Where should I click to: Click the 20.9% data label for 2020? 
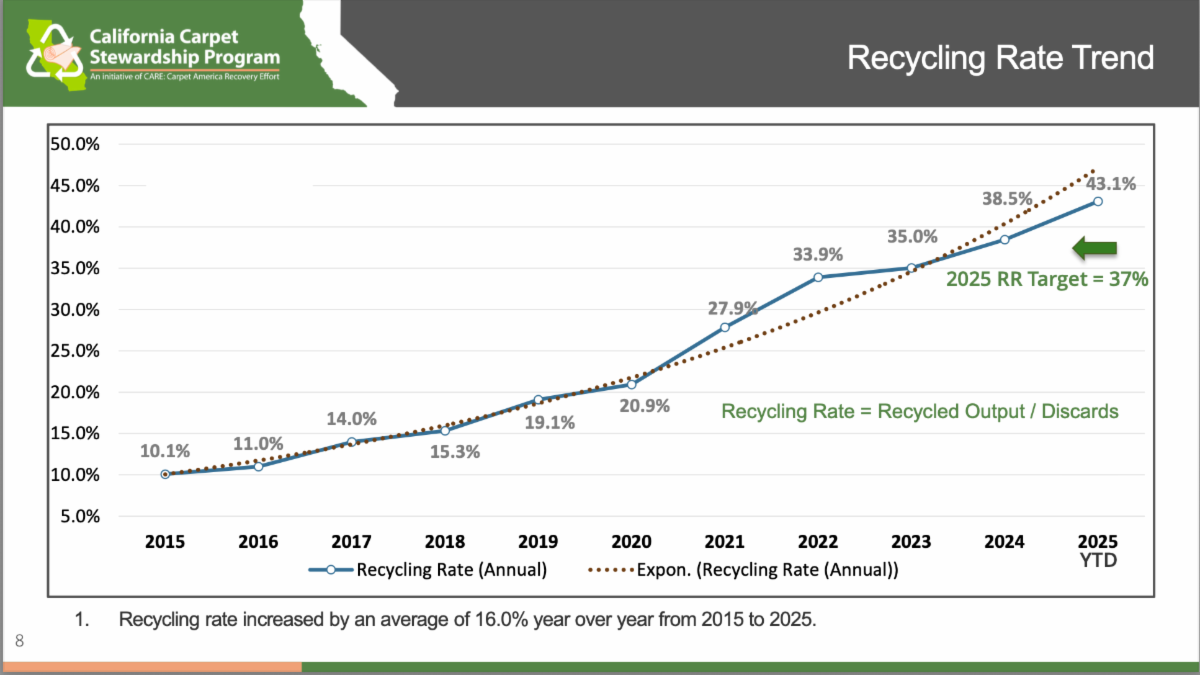[643, 406]
